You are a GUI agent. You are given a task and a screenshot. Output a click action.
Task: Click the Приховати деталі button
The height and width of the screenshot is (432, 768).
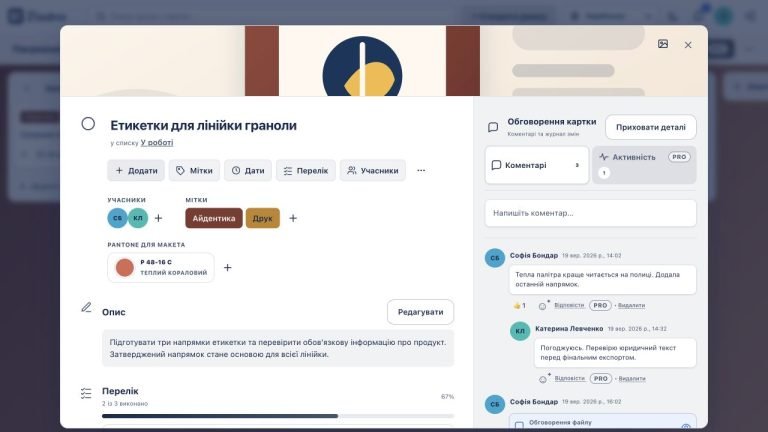point(650,127)
